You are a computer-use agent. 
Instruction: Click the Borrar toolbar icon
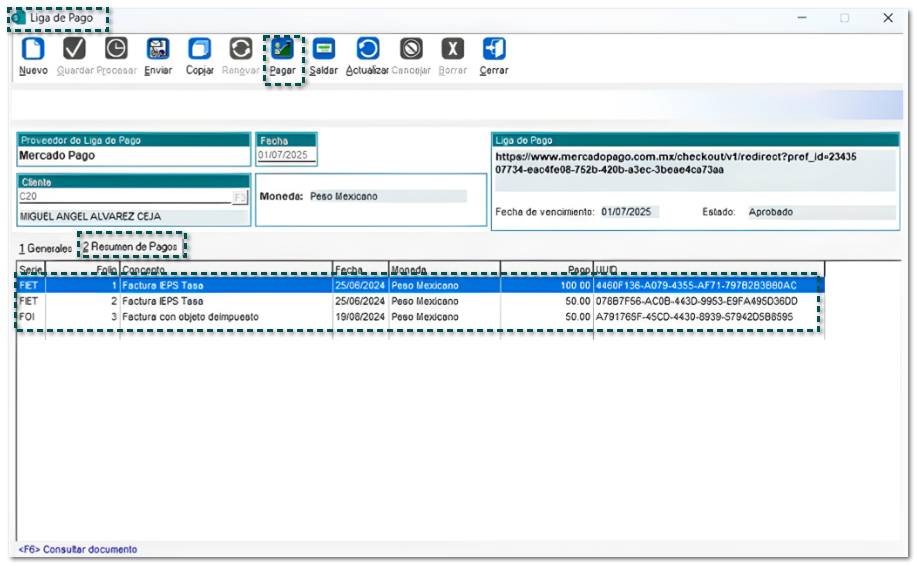[x=453, y=49]
